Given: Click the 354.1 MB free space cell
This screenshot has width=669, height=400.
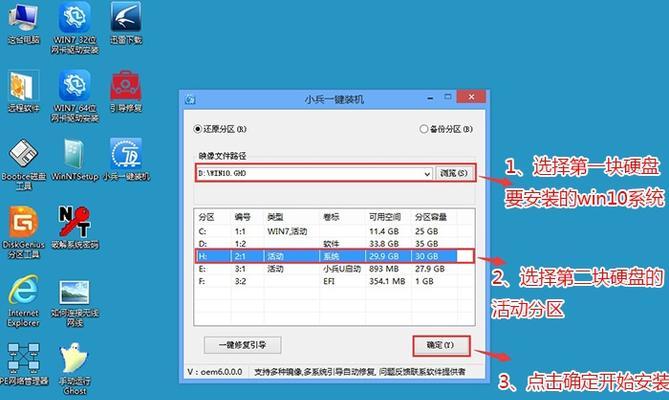Looking at the screenshot, I should (387, 281).
